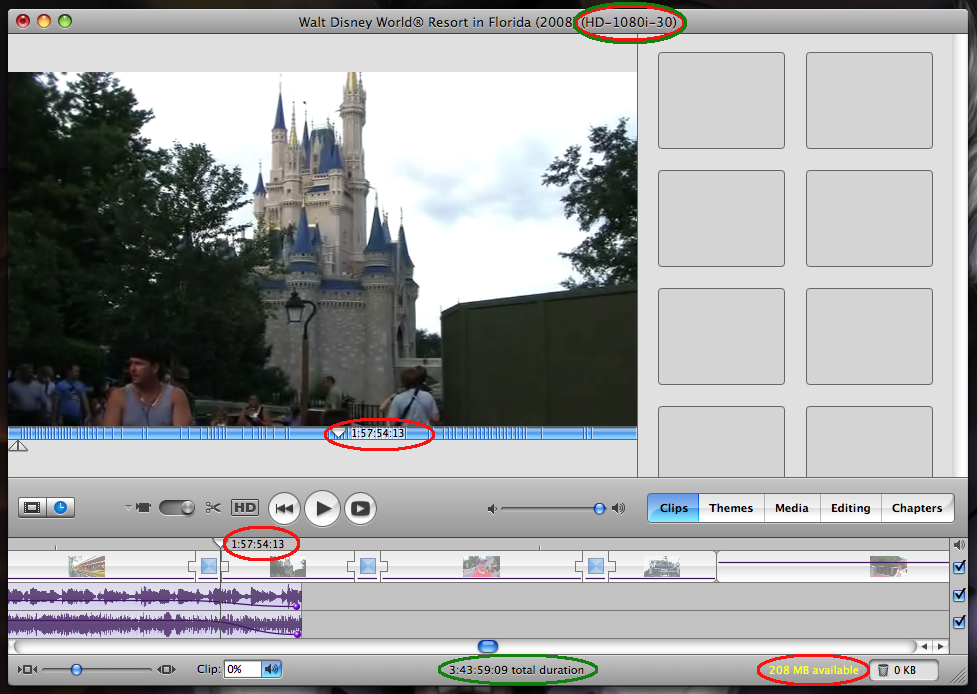The image size is (977, 694).
Task: Click the timeline zoom in icon
Action: [166, 670]
